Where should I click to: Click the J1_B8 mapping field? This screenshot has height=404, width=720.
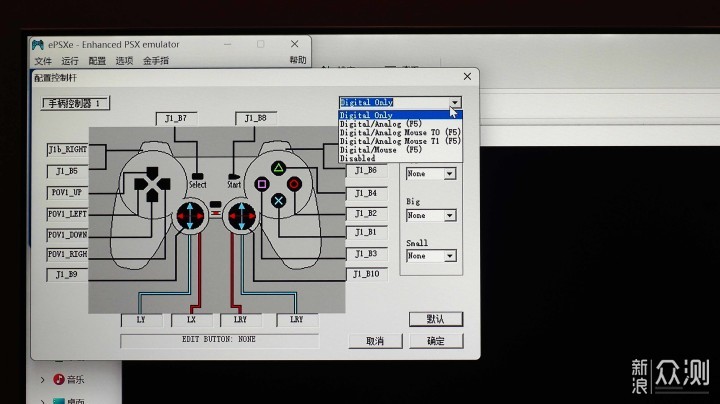tap(256, 118)
